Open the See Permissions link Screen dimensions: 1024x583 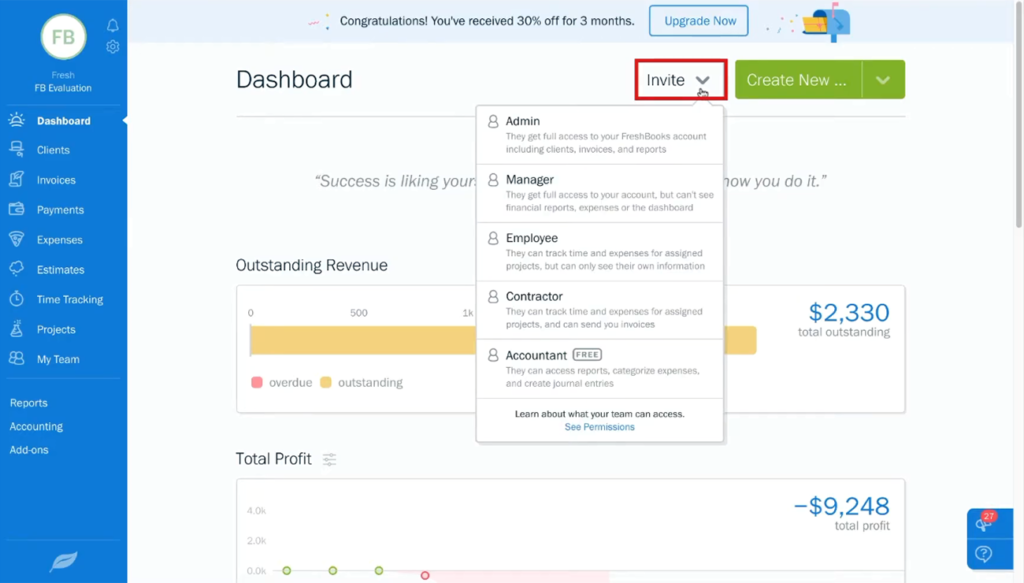(x=599, y=426)
